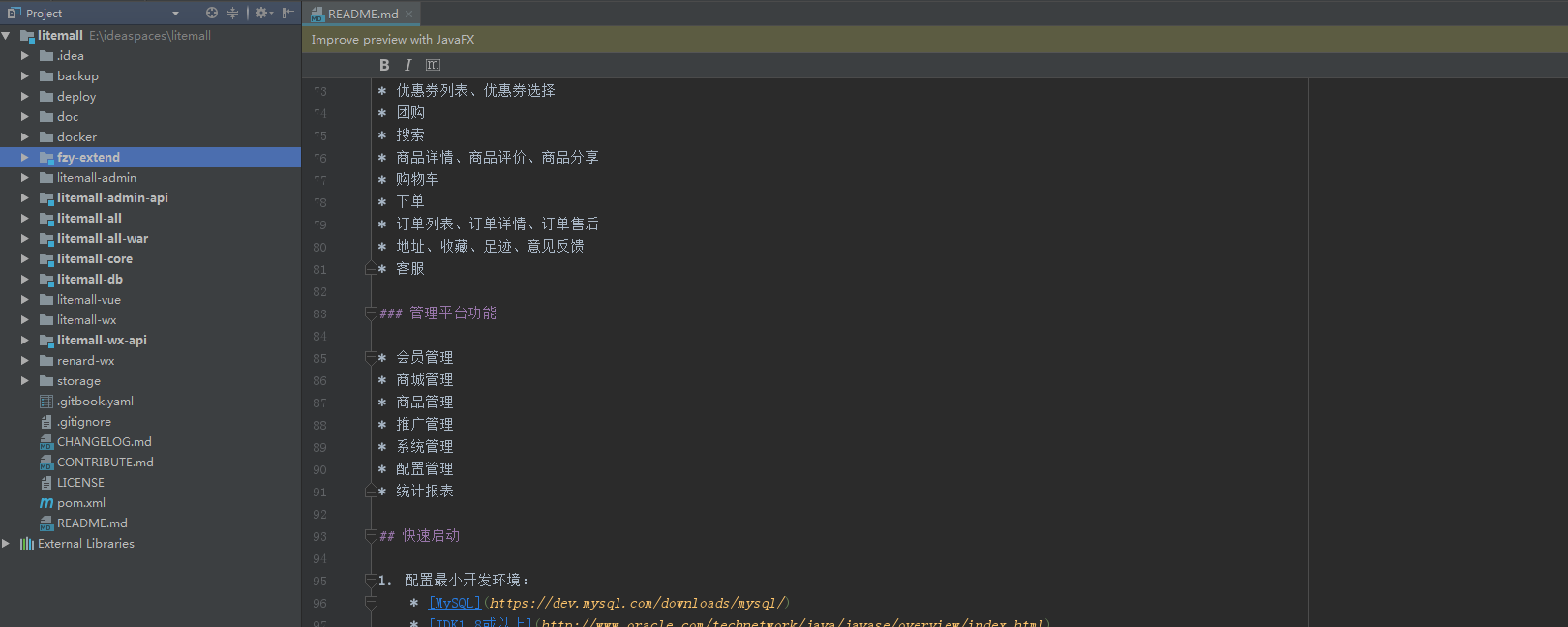Click the litemall-wx-api module folder icon
Viewport: 1568px width, 627px height.
coord(46,341)
